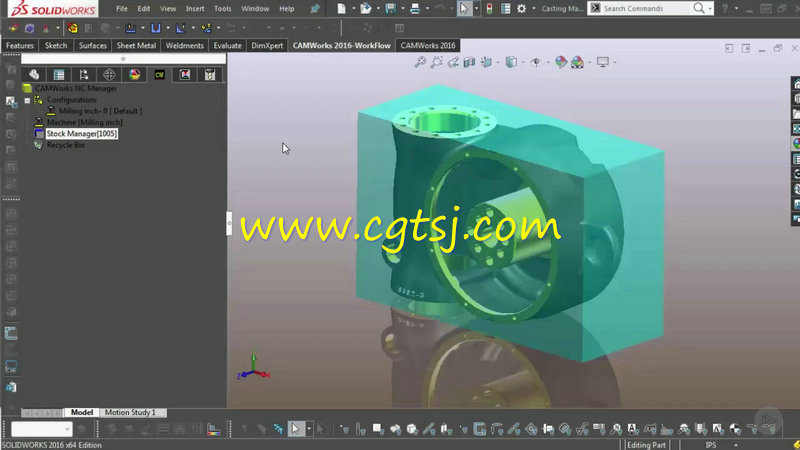This screenshot has width=800, height=450.
Task: Click Display Style cube icon
Action: (511, 62)
